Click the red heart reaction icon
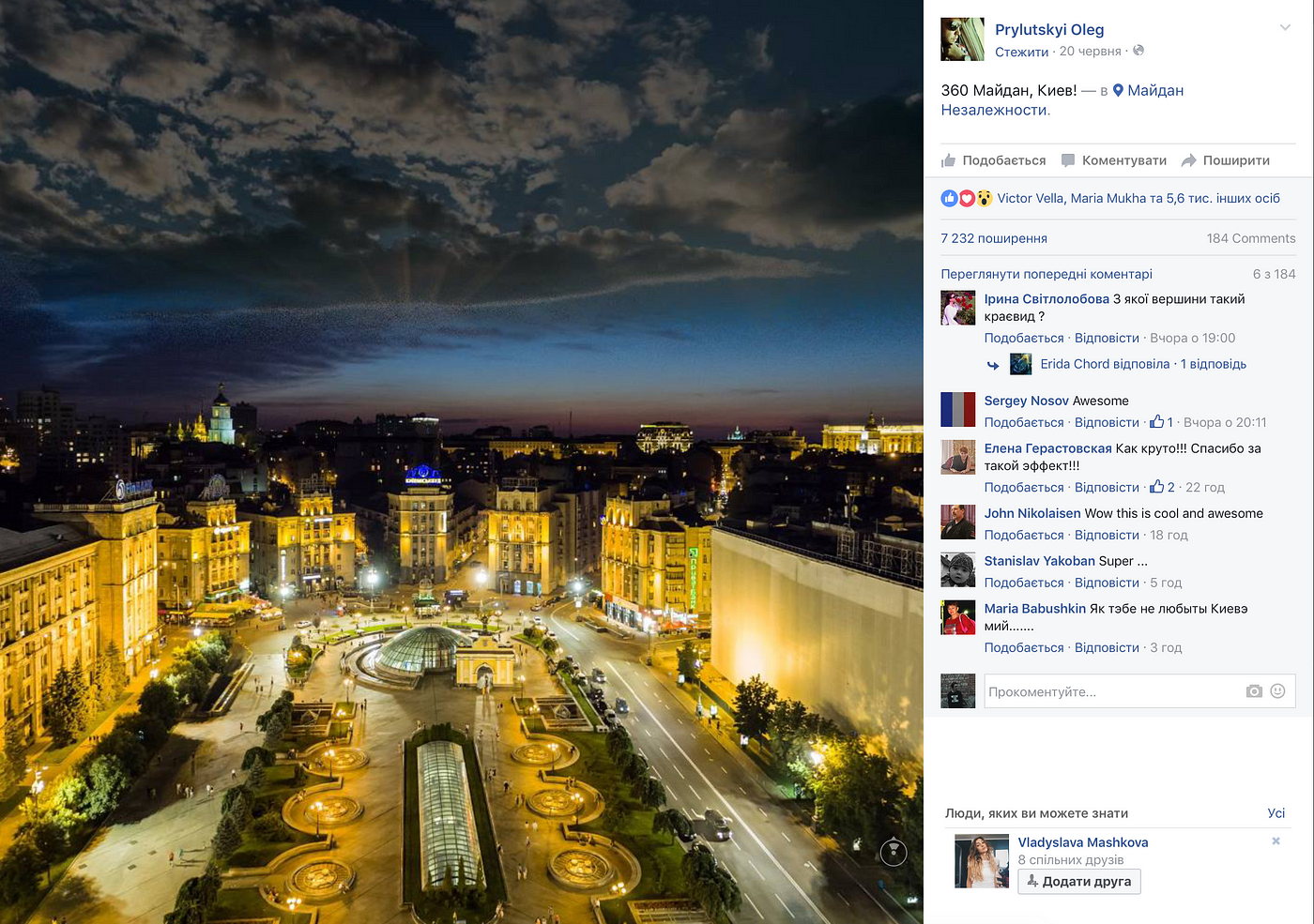1314x924 pixels. (x=967, y=198)
